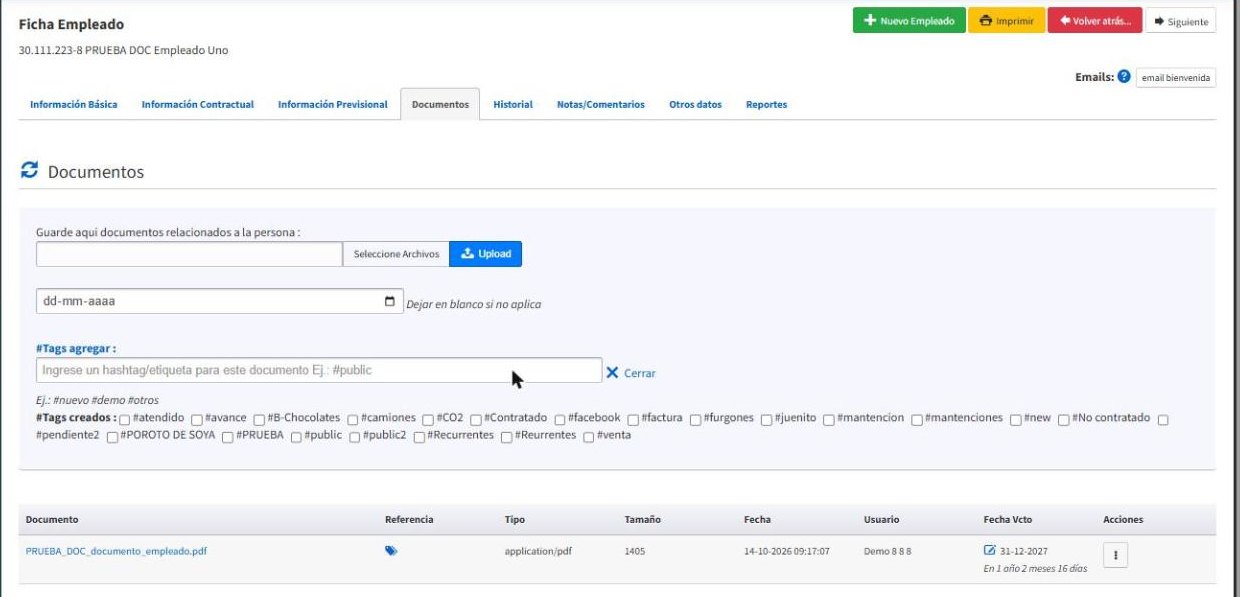Screen dimensions: 1240x597
Task: Check the #POROTO DE SOYA checkbox
Action: [x=112, y=437]
